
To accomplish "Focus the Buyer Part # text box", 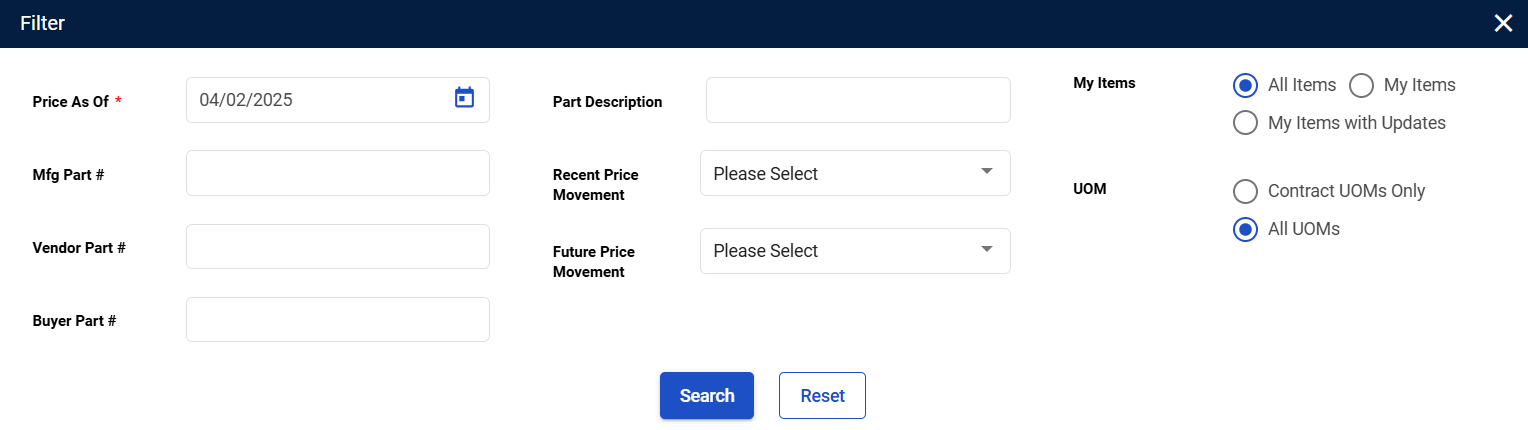I will click(338, 320).
